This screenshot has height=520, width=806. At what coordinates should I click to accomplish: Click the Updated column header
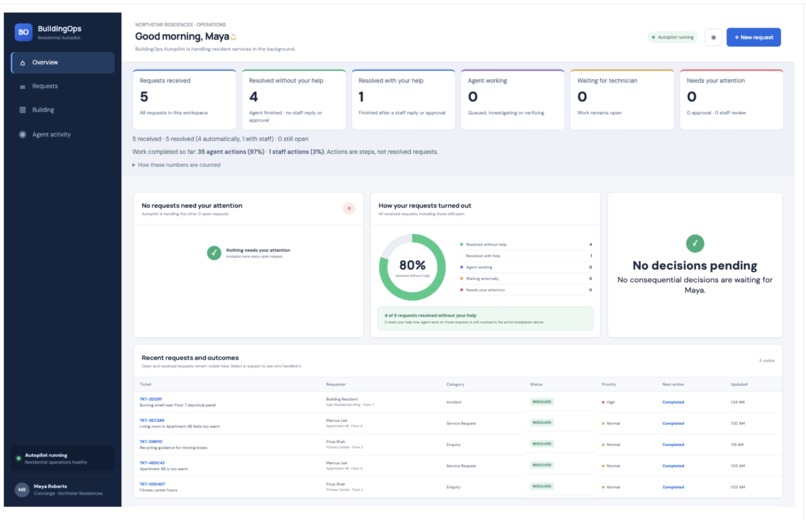click(739, 384)
